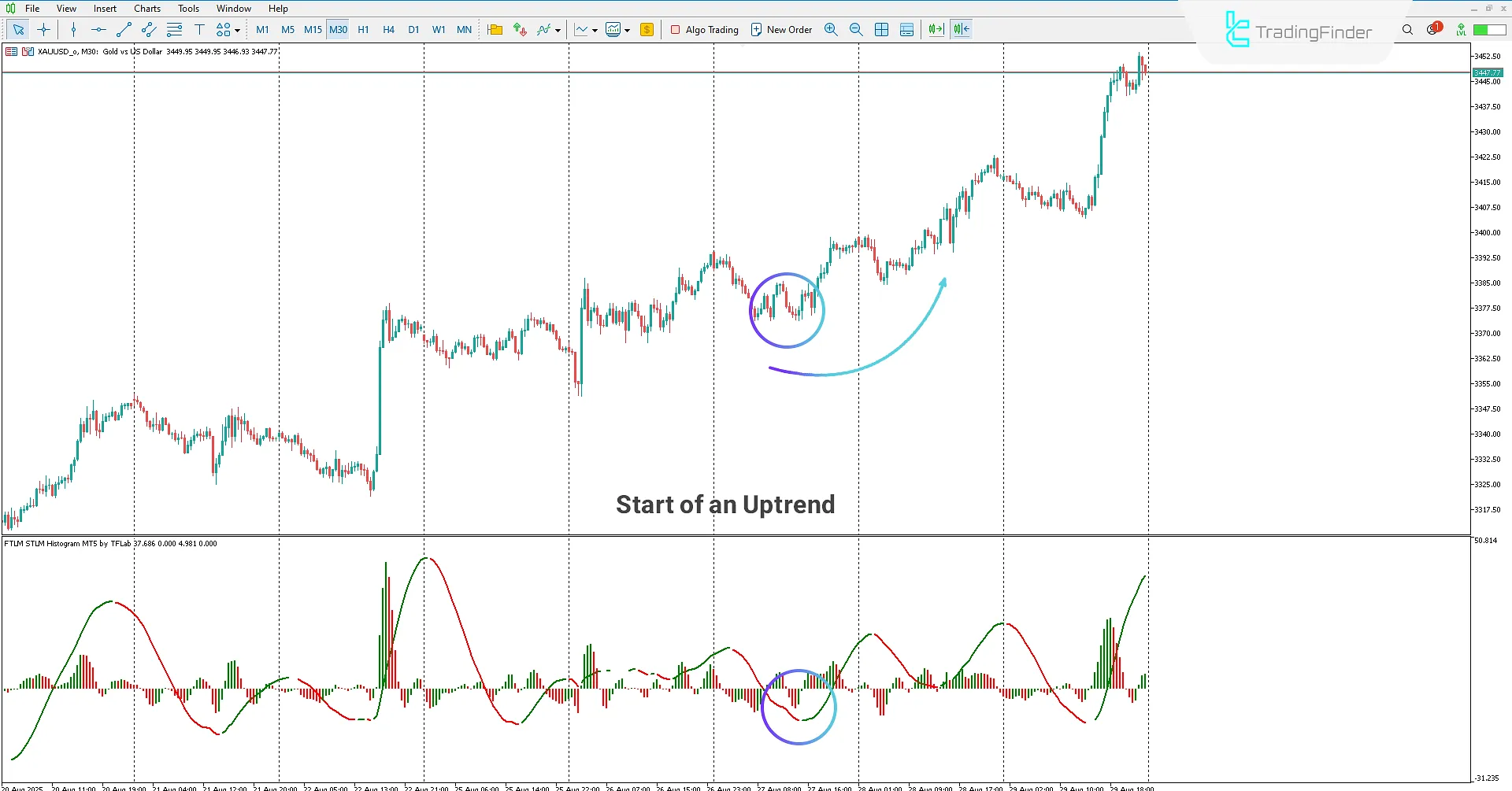Open the Tools menu
Screen dimensions: 1512x791
pos(187,8)
